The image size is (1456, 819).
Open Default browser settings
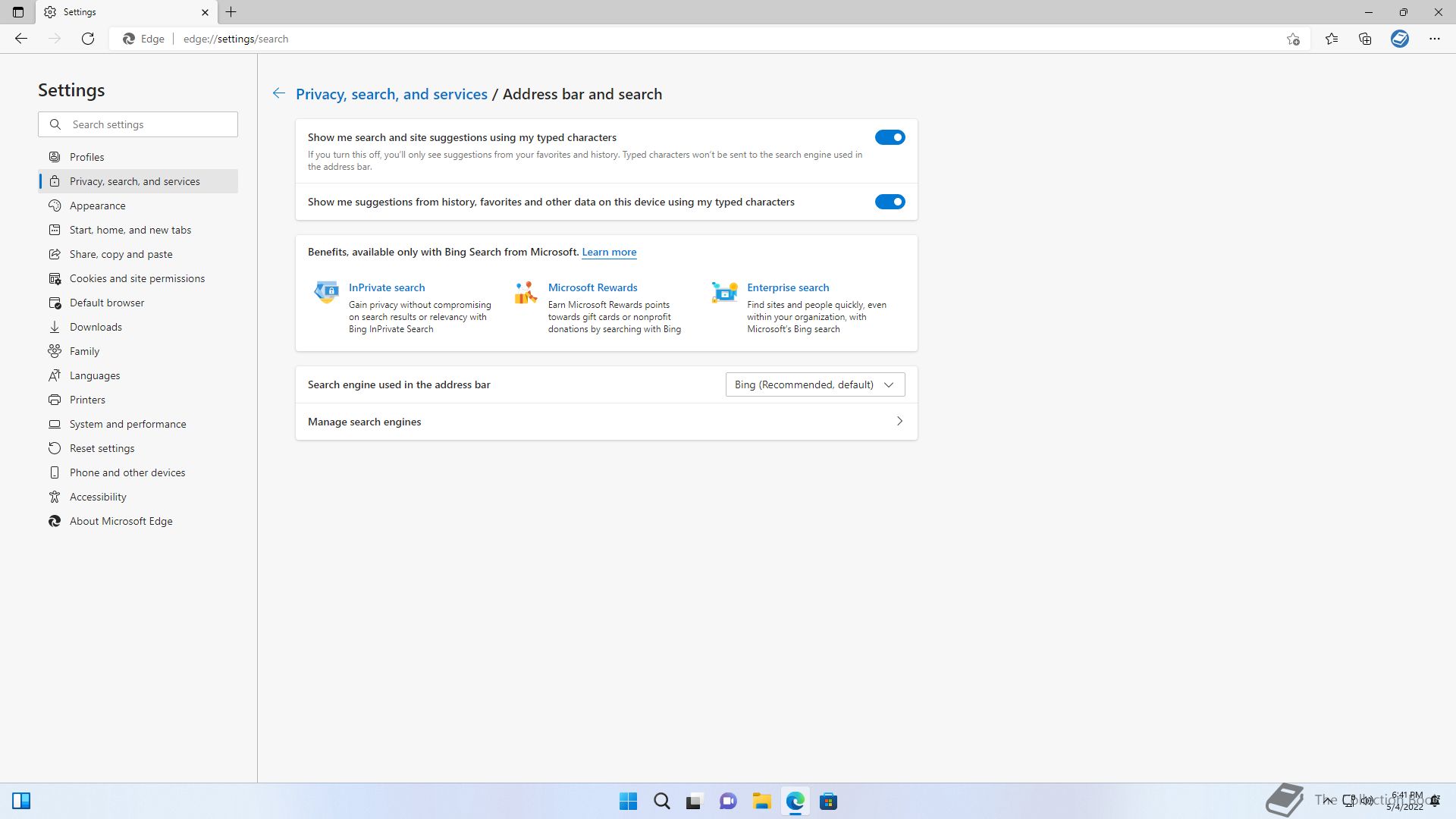pos(138,303)
